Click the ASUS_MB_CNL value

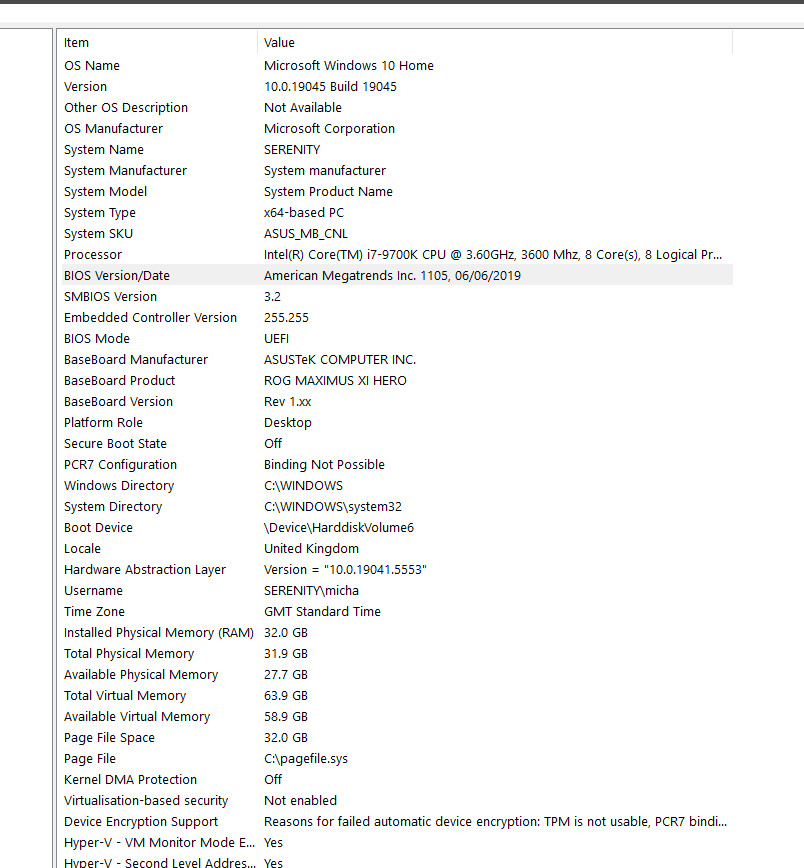point(306,234)
